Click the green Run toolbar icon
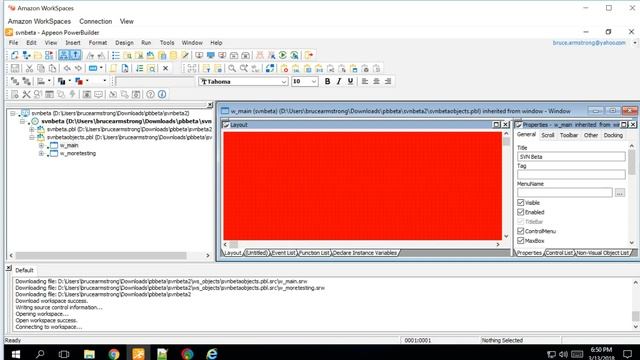Image resolution: width=640 pixels, height=360 pixels. pyautogui.click(x=282, y=55)
